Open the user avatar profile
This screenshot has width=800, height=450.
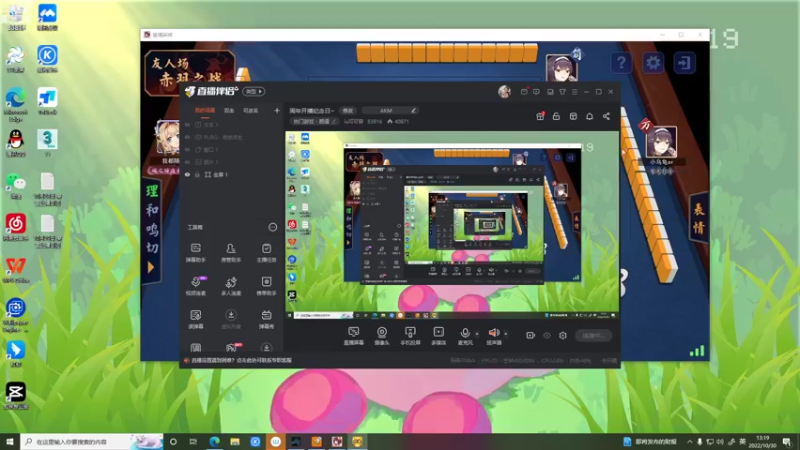point(504,91)
